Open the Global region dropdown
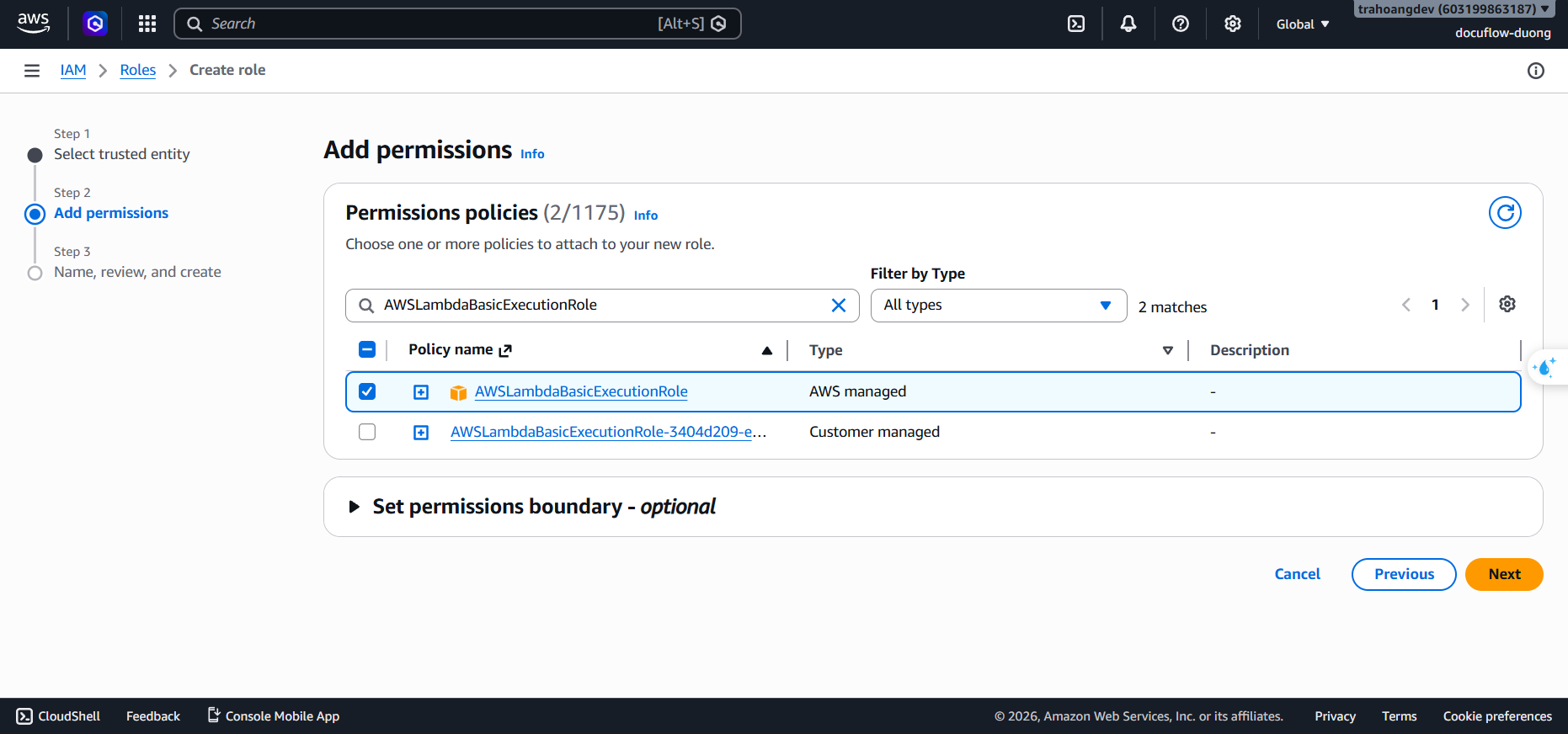This screenshot has width=1568, height=734. click(x=1303, y=24)
